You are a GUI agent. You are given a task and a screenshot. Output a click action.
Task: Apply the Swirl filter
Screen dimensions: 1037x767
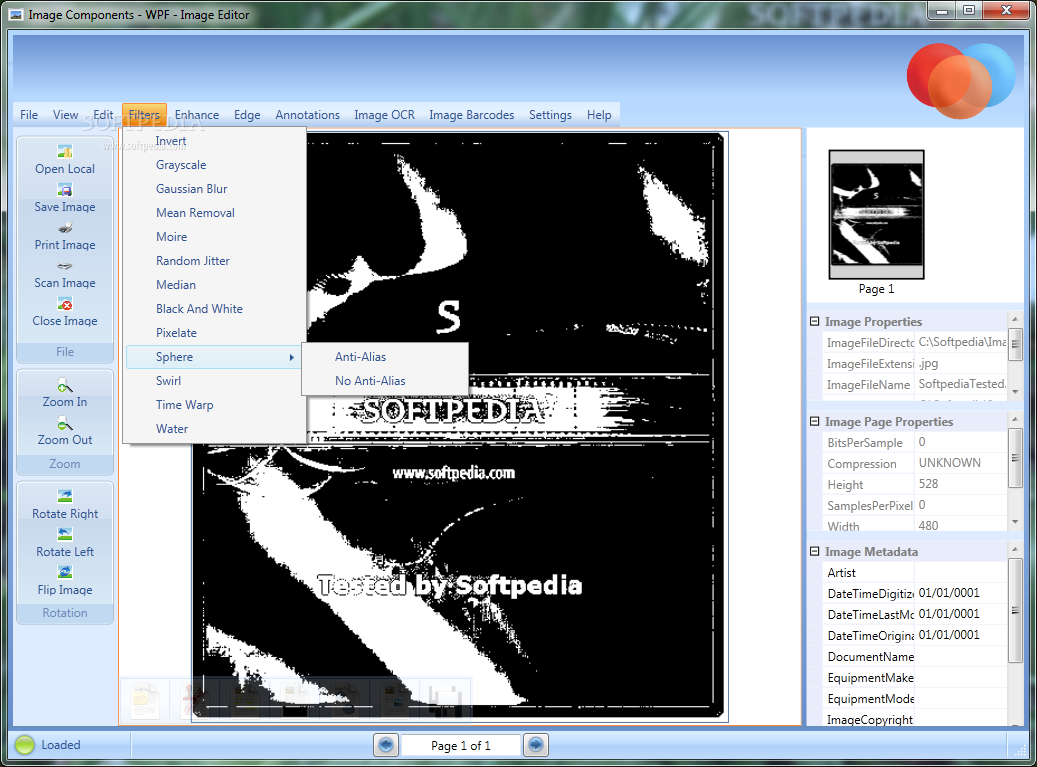pos(215,381)
